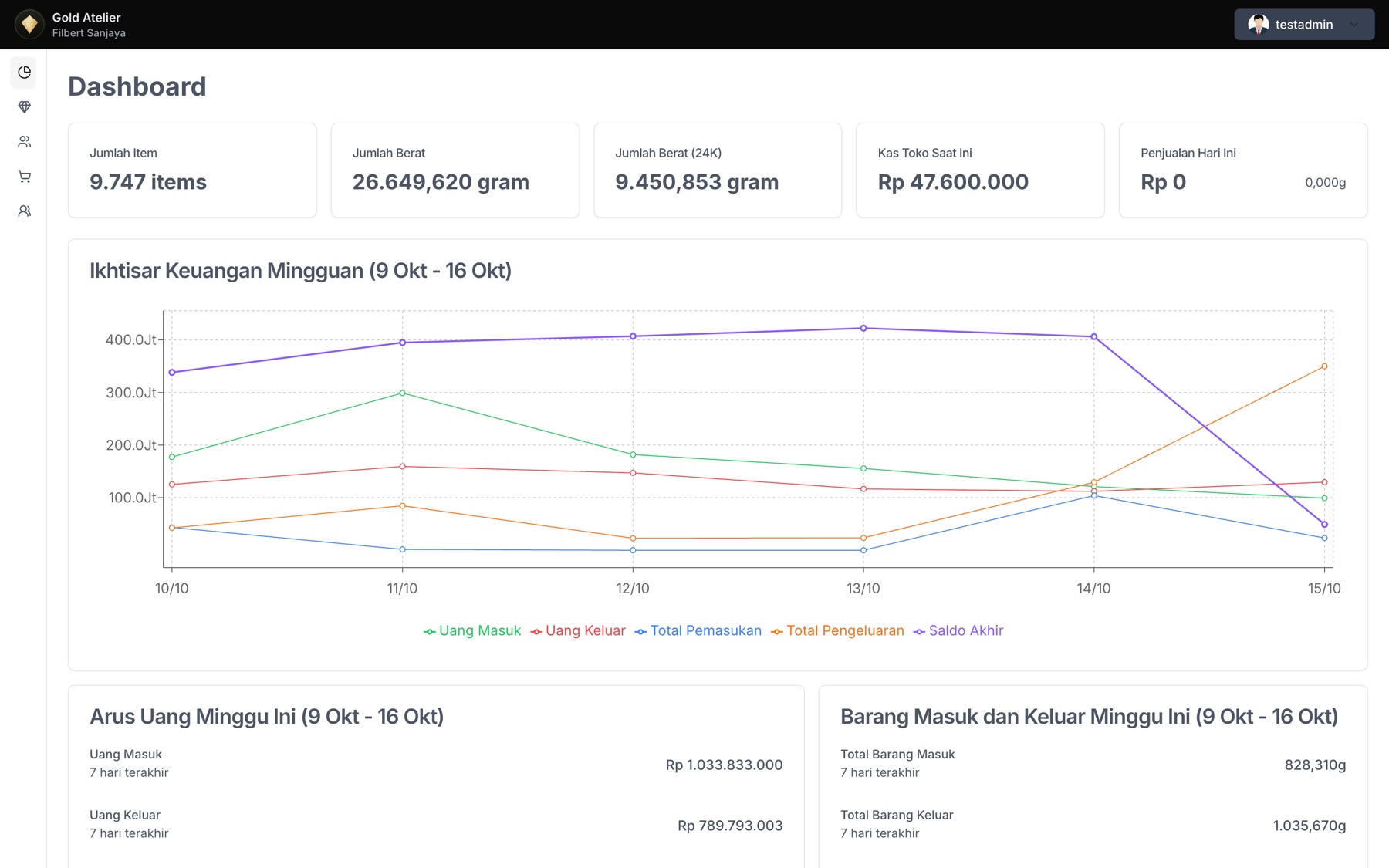Click the 828,310g Total Barang Masuk value

1315,765
